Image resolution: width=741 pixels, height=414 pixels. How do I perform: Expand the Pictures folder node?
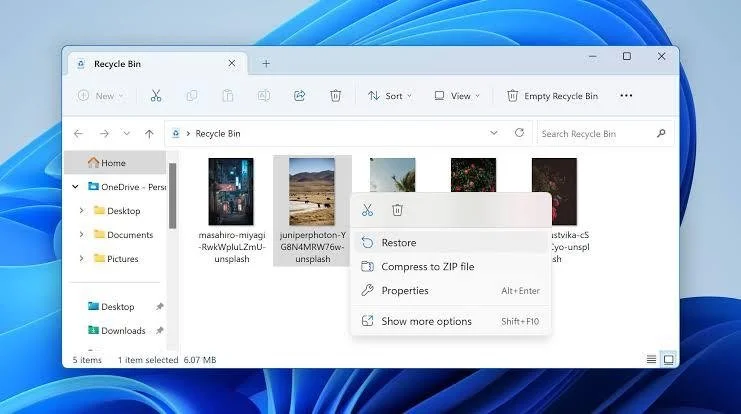[x=81, y=259]
